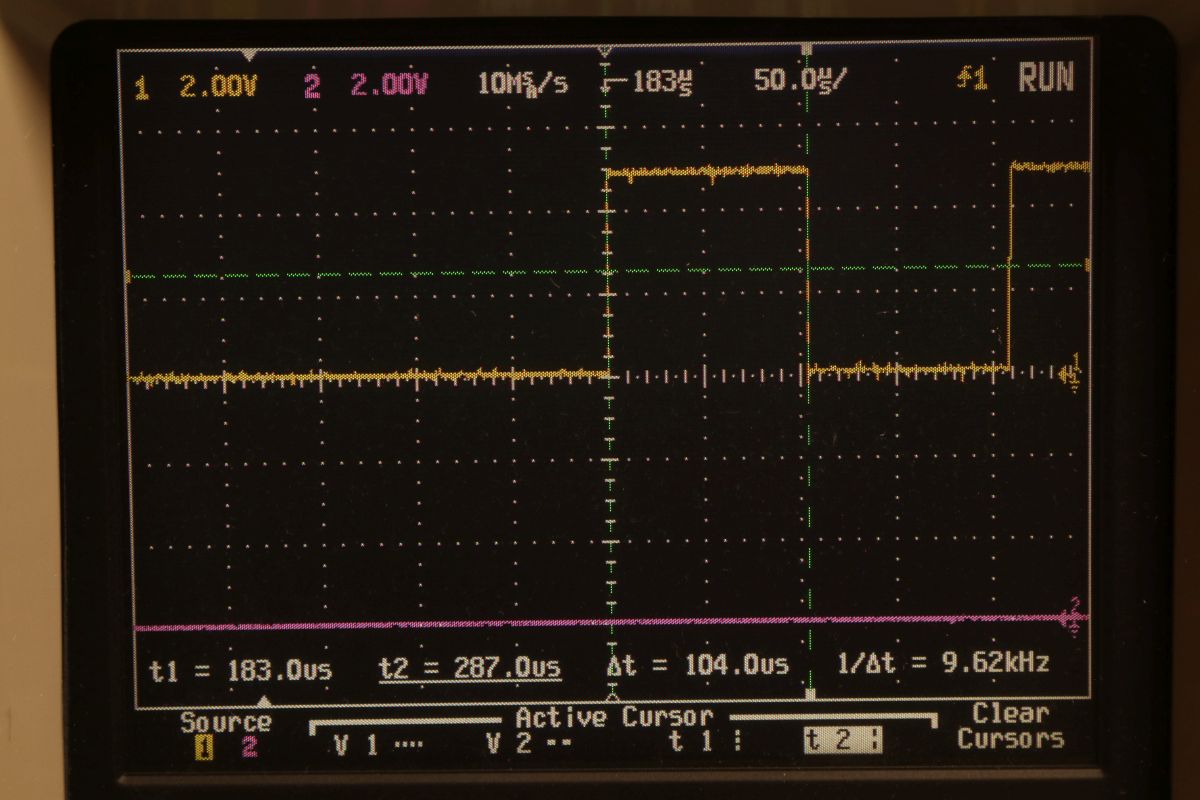
Task: Select source channel 2 under Source
Action: click(250, 745)
